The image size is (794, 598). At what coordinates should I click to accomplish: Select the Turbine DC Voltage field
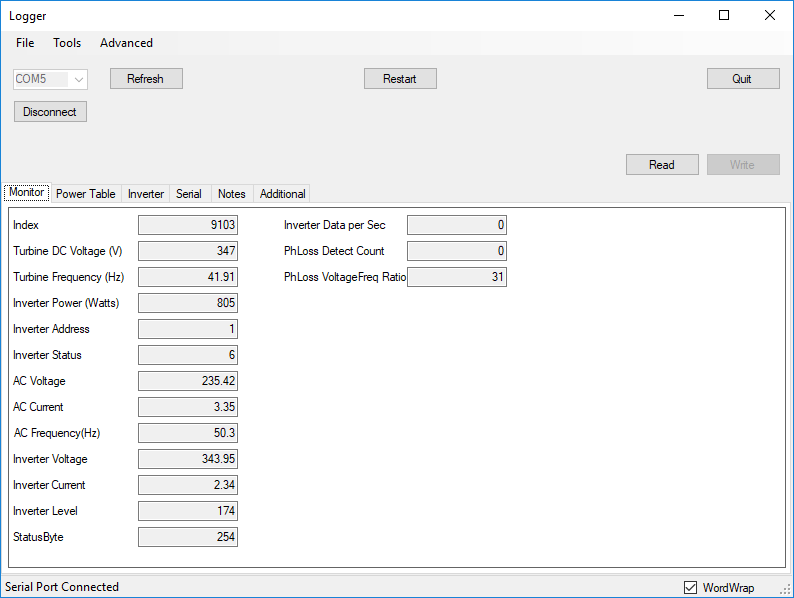tap(188, 251)
